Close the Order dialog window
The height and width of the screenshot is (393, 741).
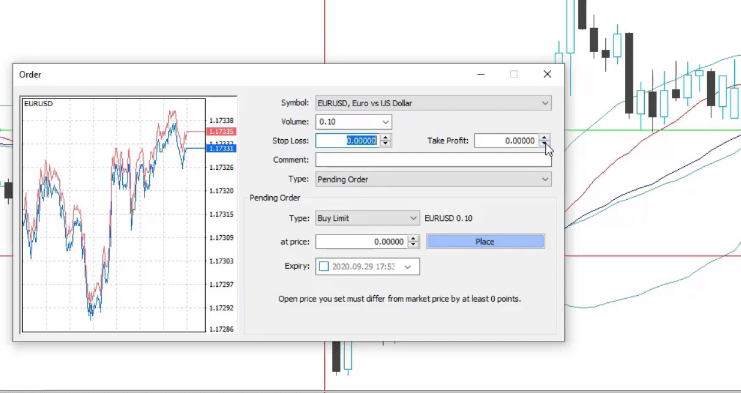(547, 74)
